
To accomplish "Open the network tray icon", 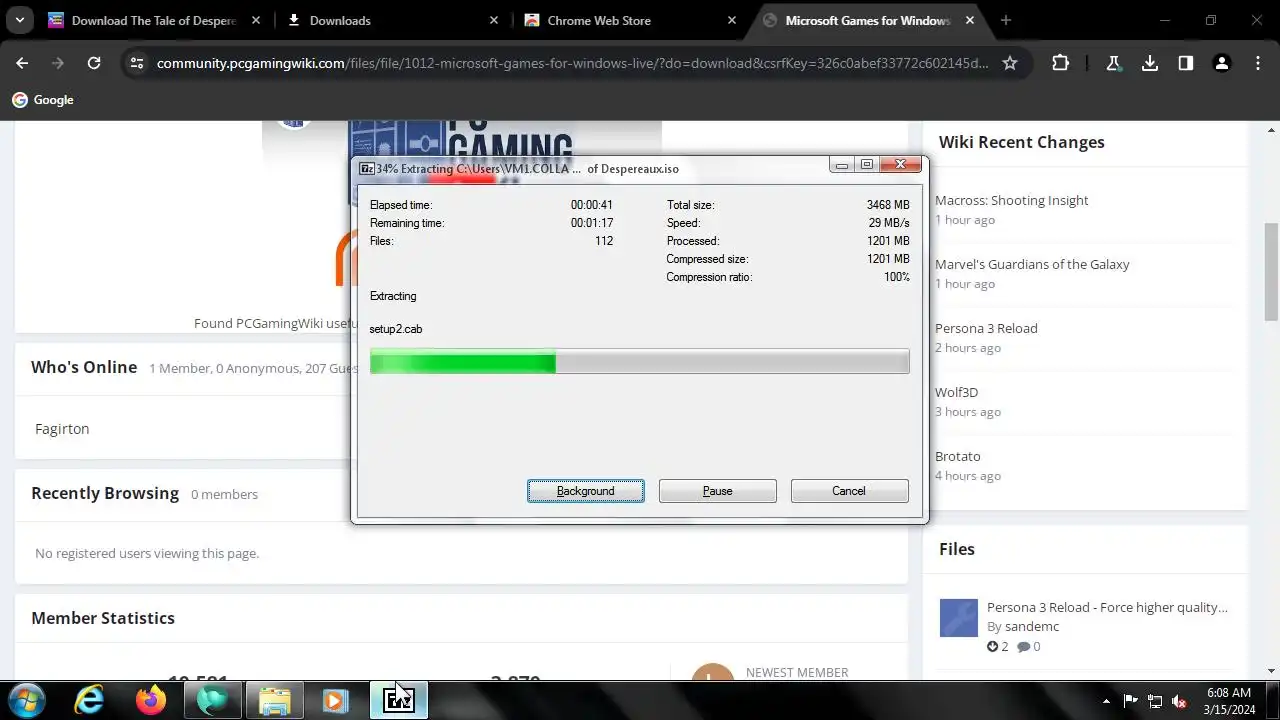I will coord(1155,701).
